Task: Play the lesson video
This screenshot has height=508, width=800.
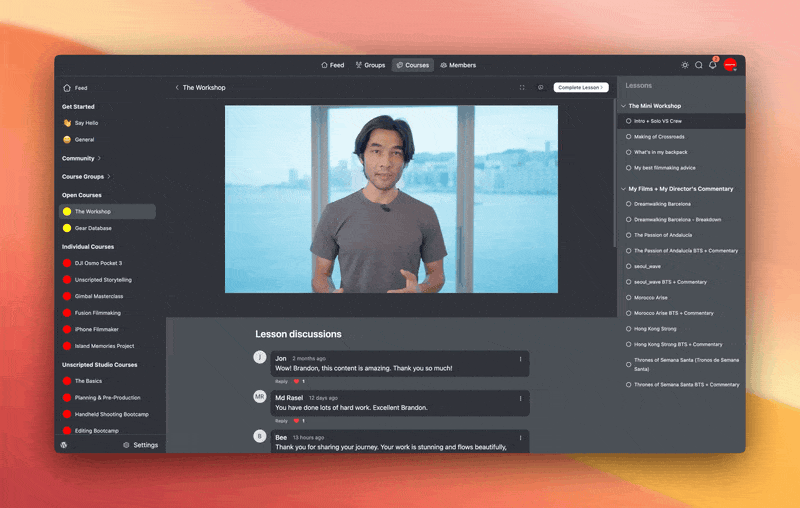Action: point(391,199)
